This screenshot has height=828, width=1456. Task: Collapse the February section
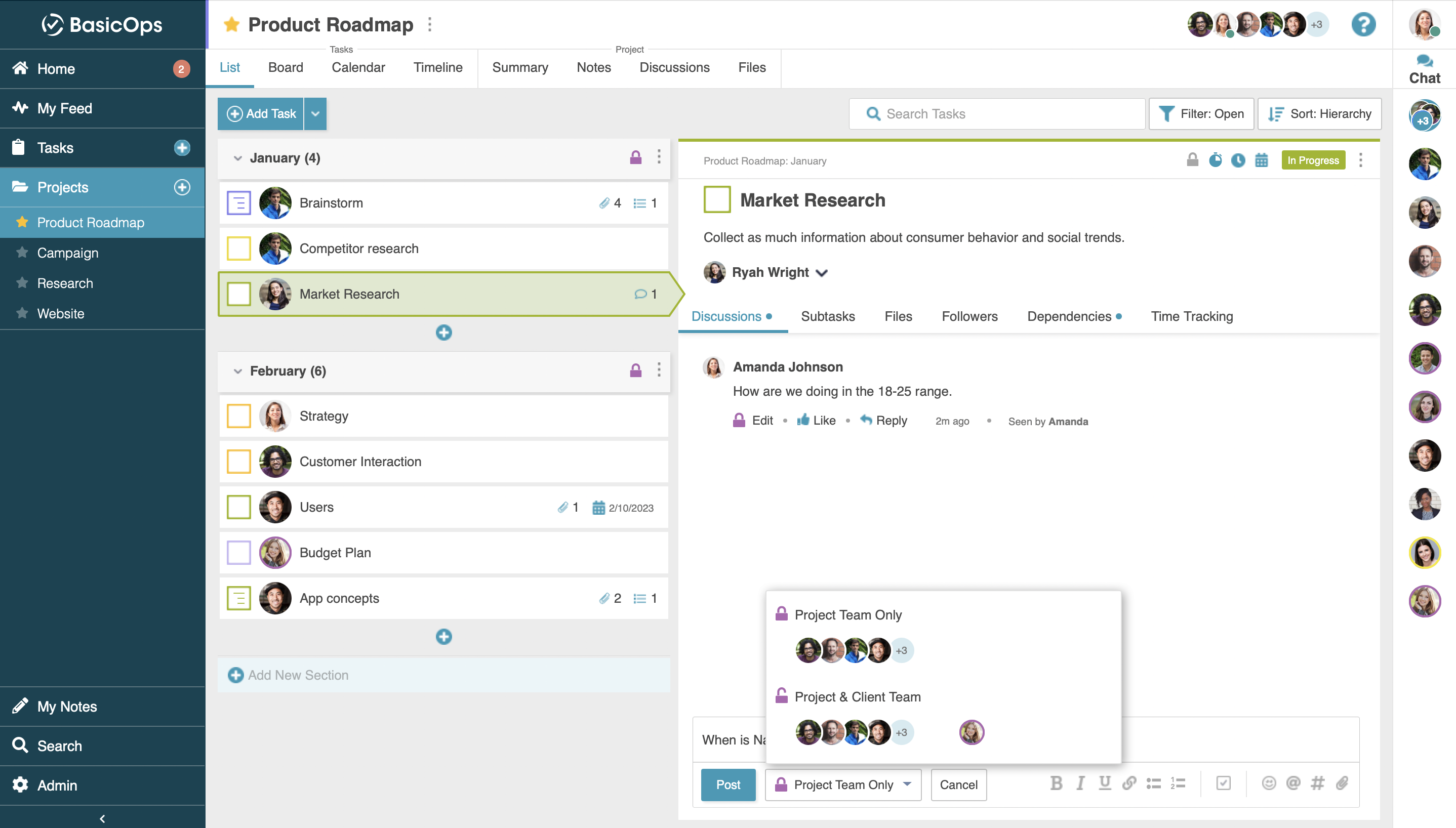(x=237, y=371)
